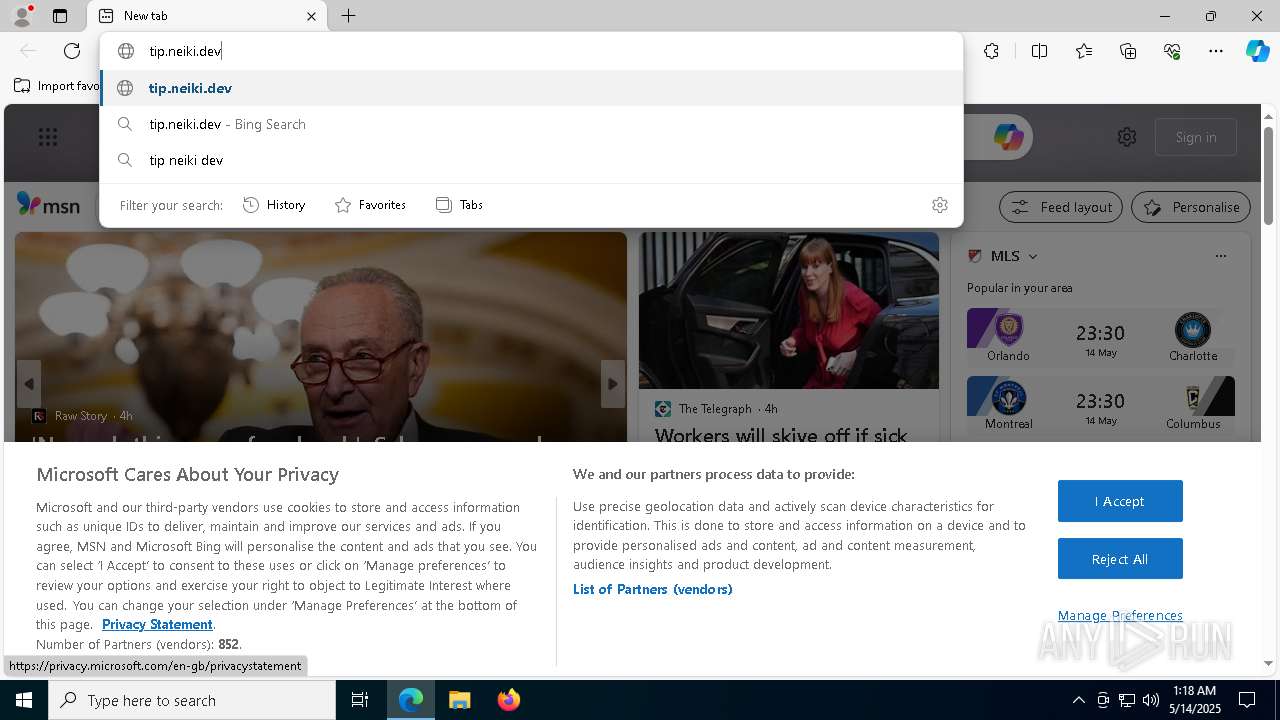The height and width of the screenshot is (720, 1280).
Task: Click the taskbar search box
Action: point(192,700)
